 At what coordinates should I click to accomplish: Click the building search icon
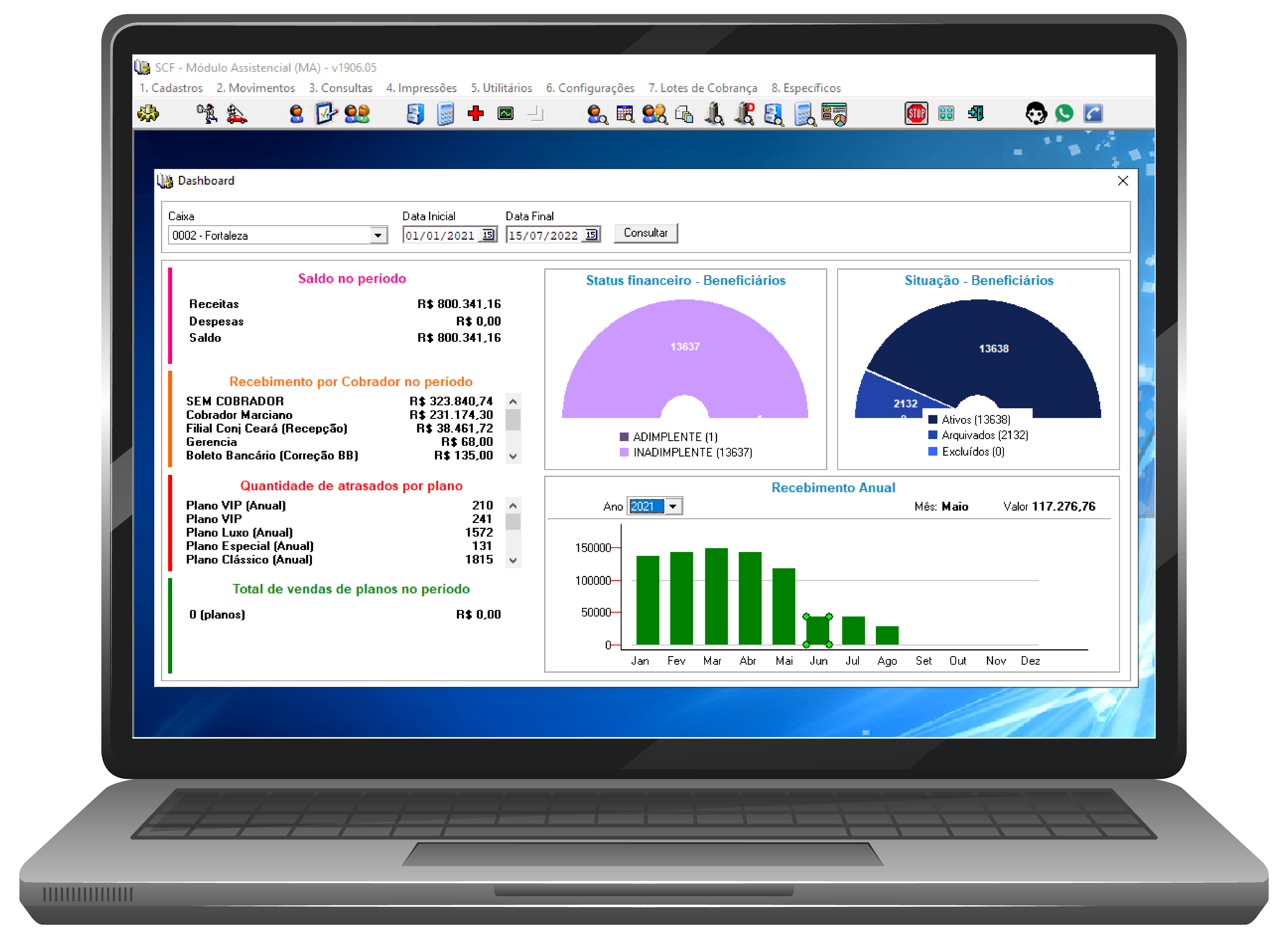[x=714, y=114]
